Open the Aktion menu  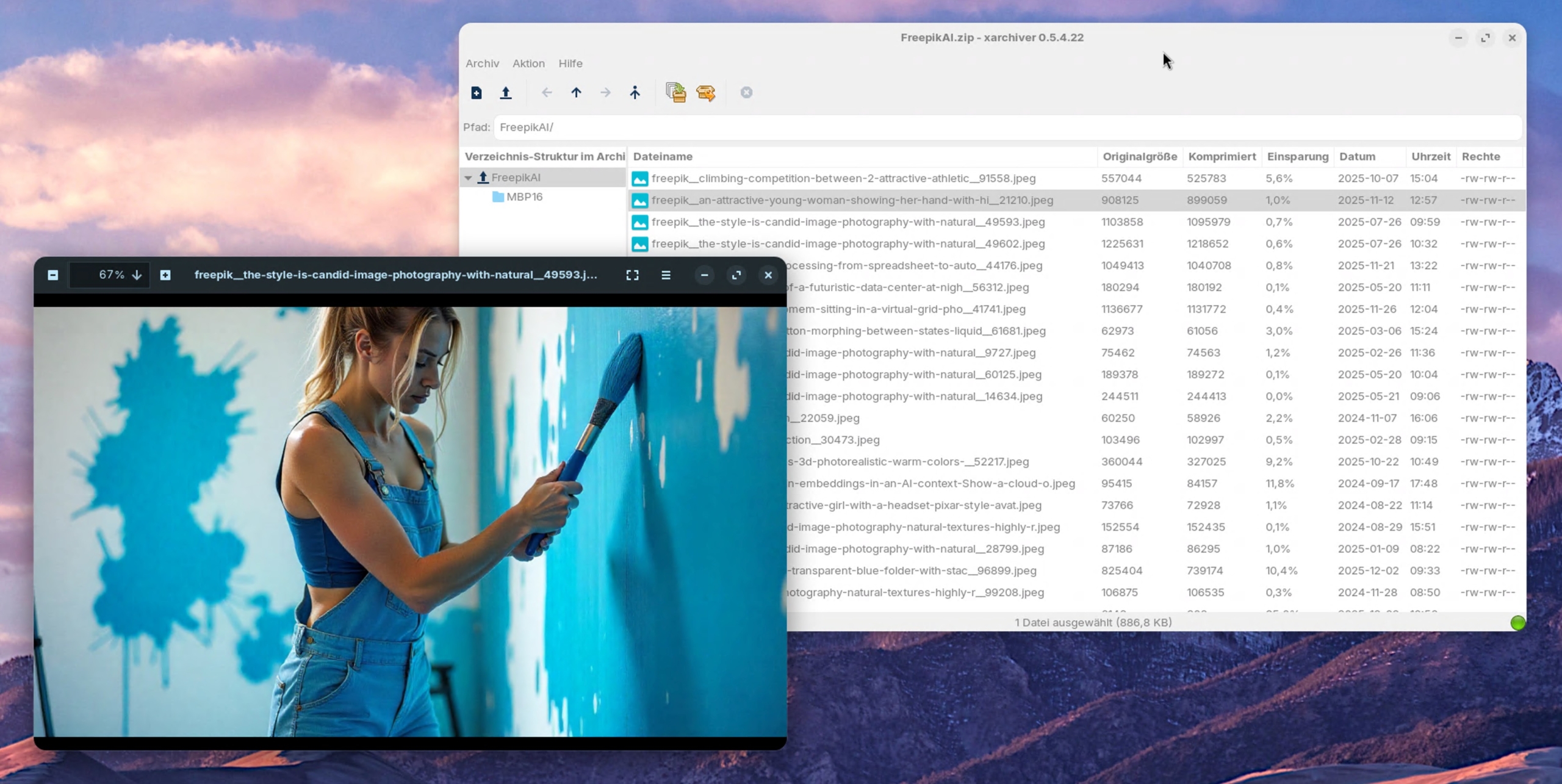point(528,63)
